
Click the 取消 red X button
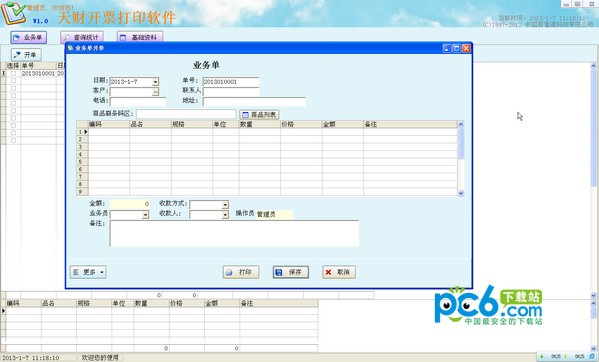(x=338, y=272)
